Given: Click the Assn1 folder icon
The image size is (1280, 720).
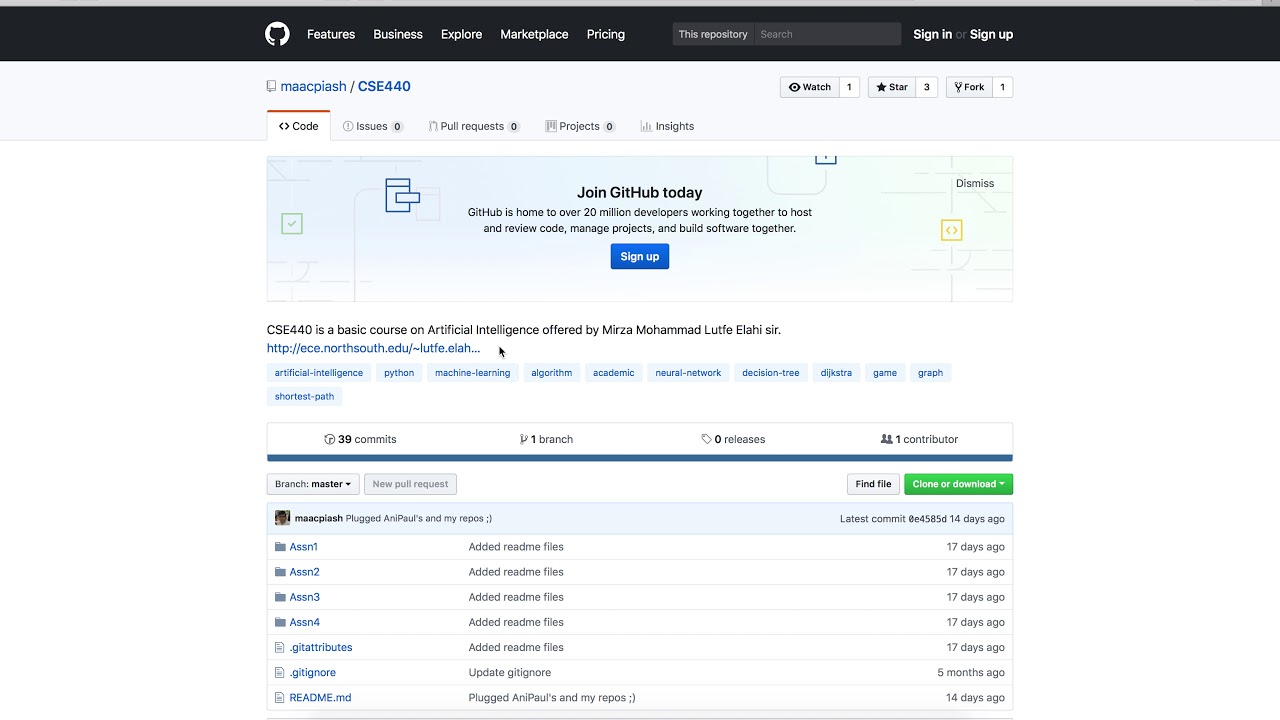Looking at the screenshot, I should point(280,547).
